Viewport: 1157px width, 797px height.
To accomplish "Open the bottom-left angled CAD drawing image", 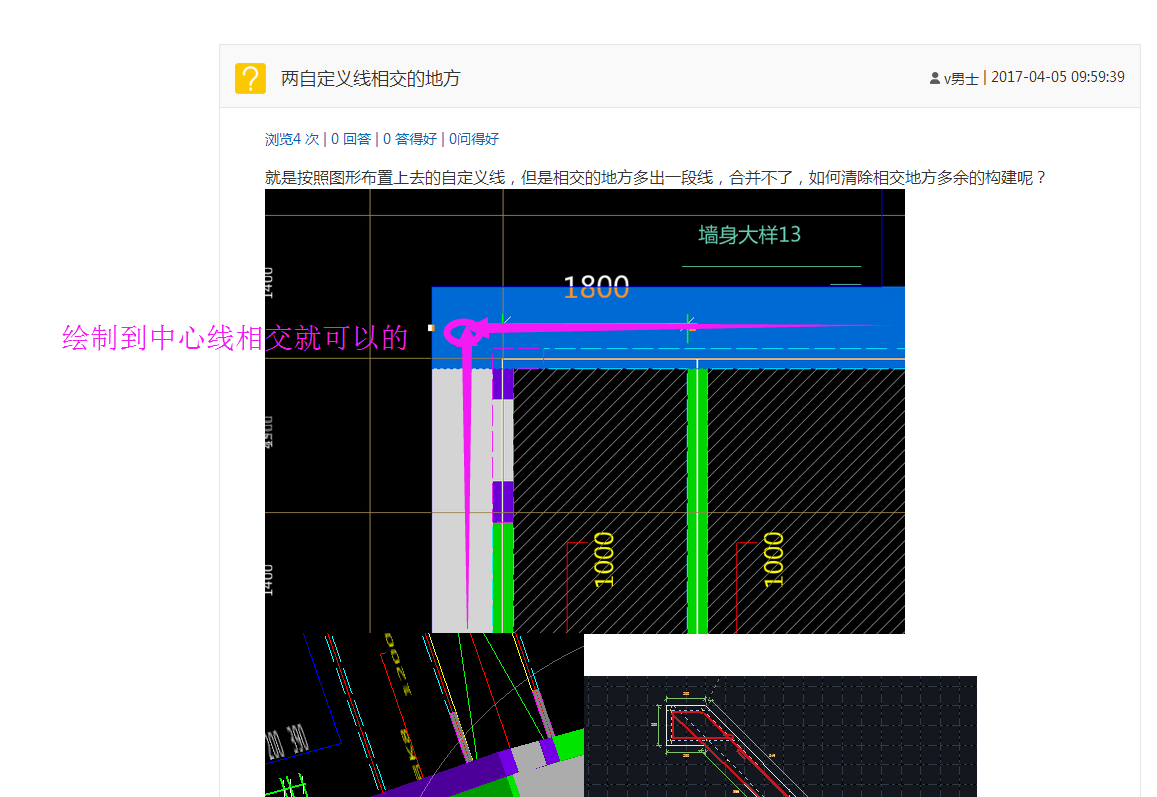I will [x=424, y=714].
